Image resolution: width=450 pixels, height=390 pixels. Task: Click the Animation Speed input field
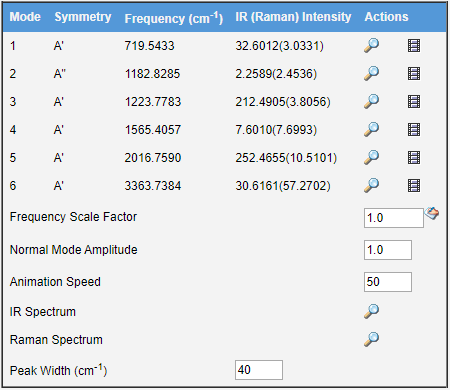click(388, 282)
